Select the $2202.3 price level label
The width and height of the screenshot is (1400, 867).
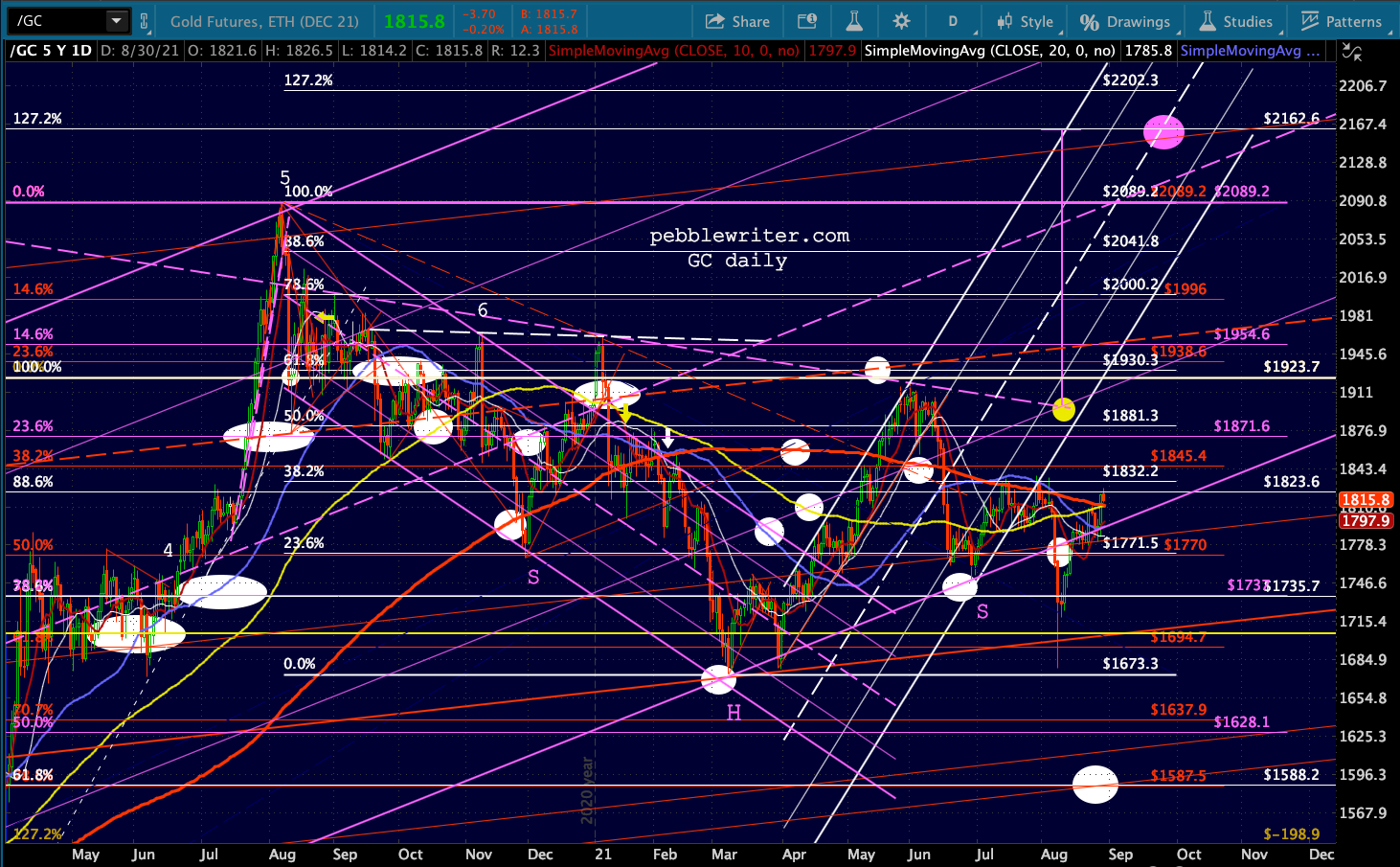1130,80
